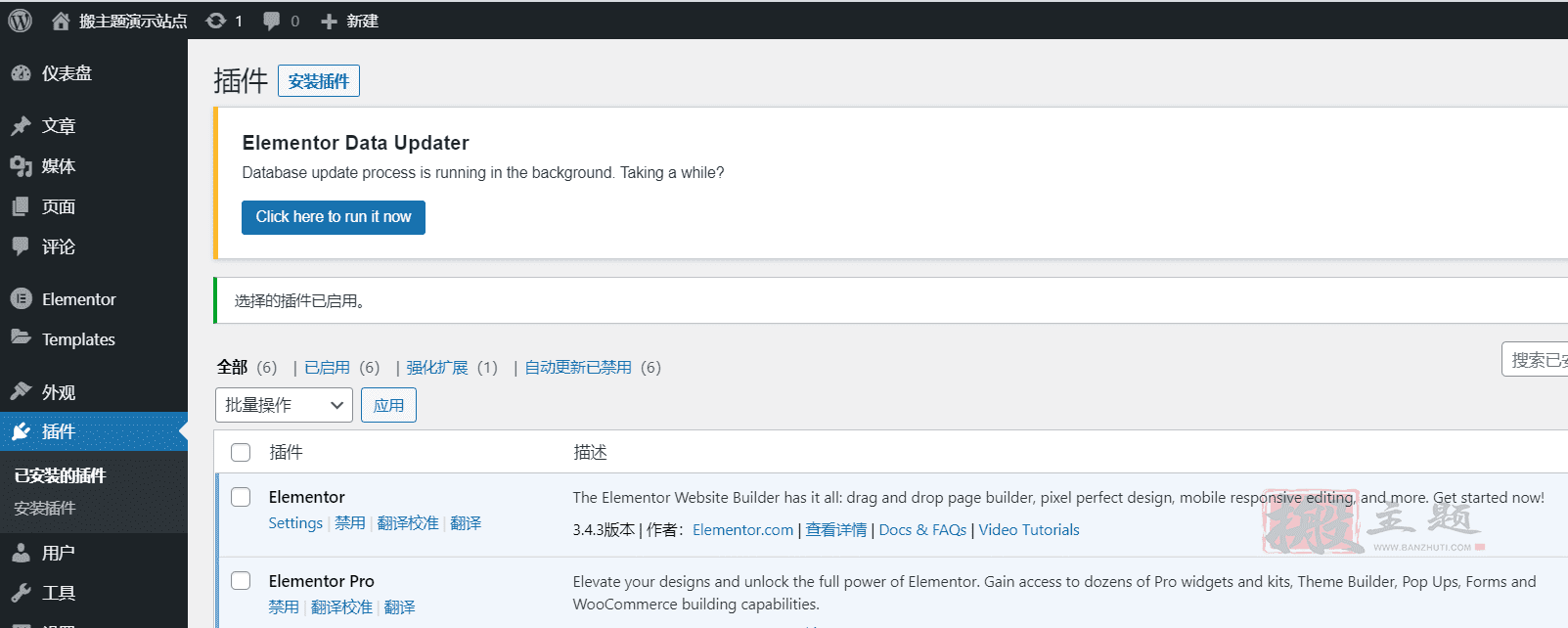Open the comments bubble icon in admin bar

(x=272, y=21)
